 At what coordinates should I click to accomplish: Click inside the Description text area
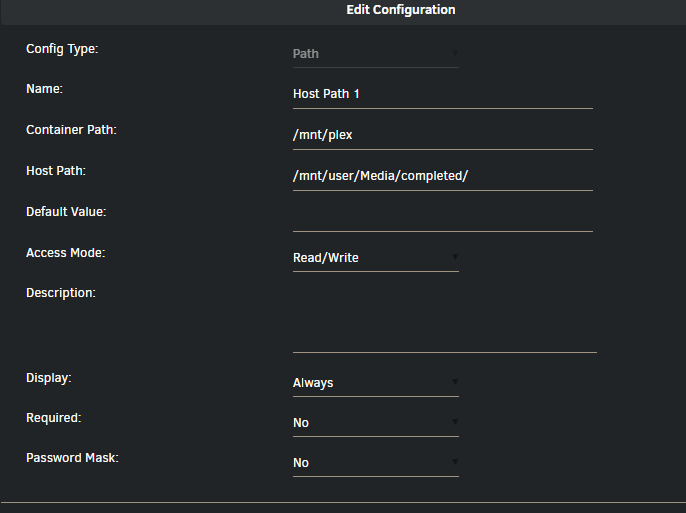[444, 320]
